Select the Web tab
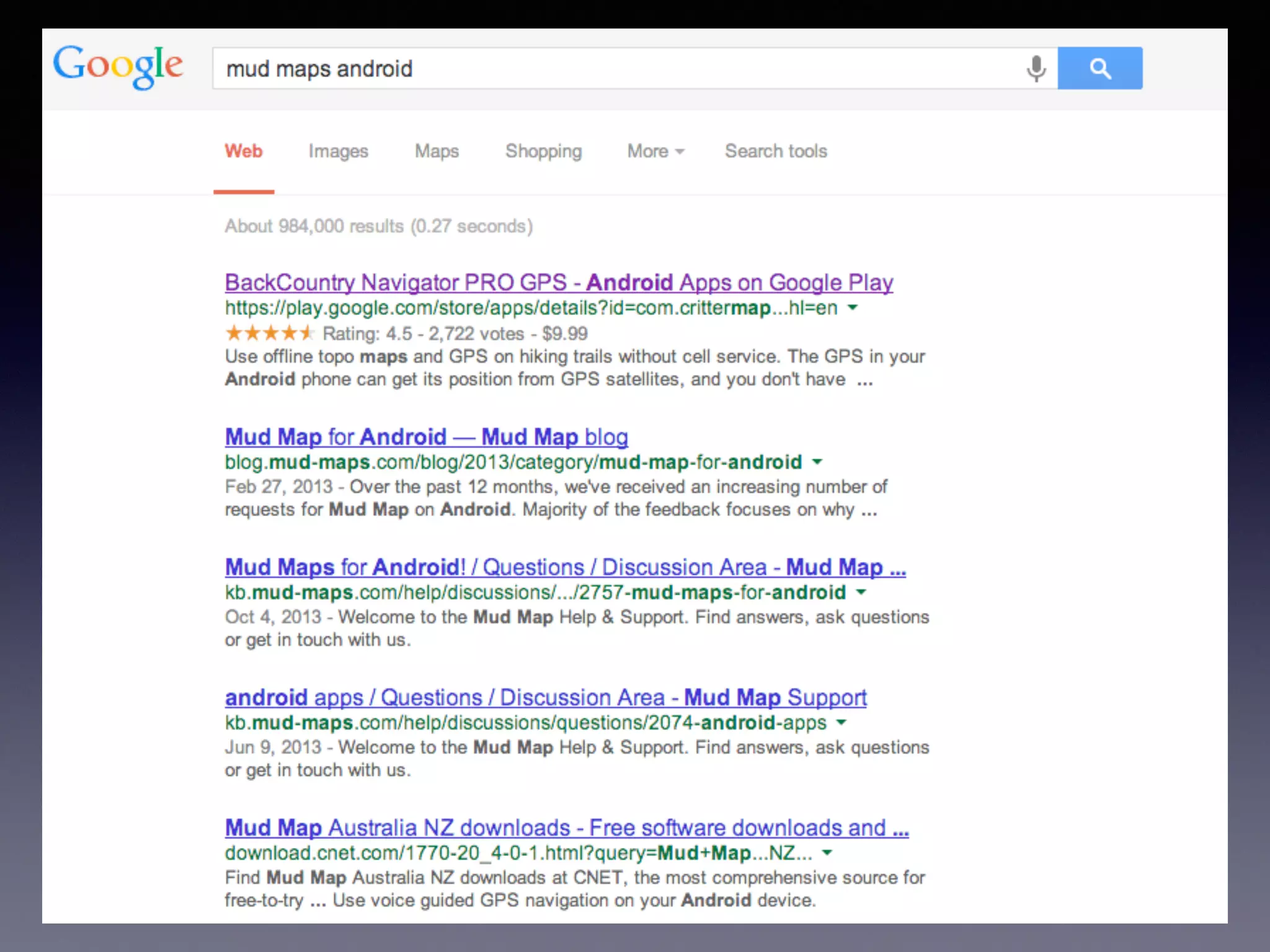 click(x=244, y=151)
